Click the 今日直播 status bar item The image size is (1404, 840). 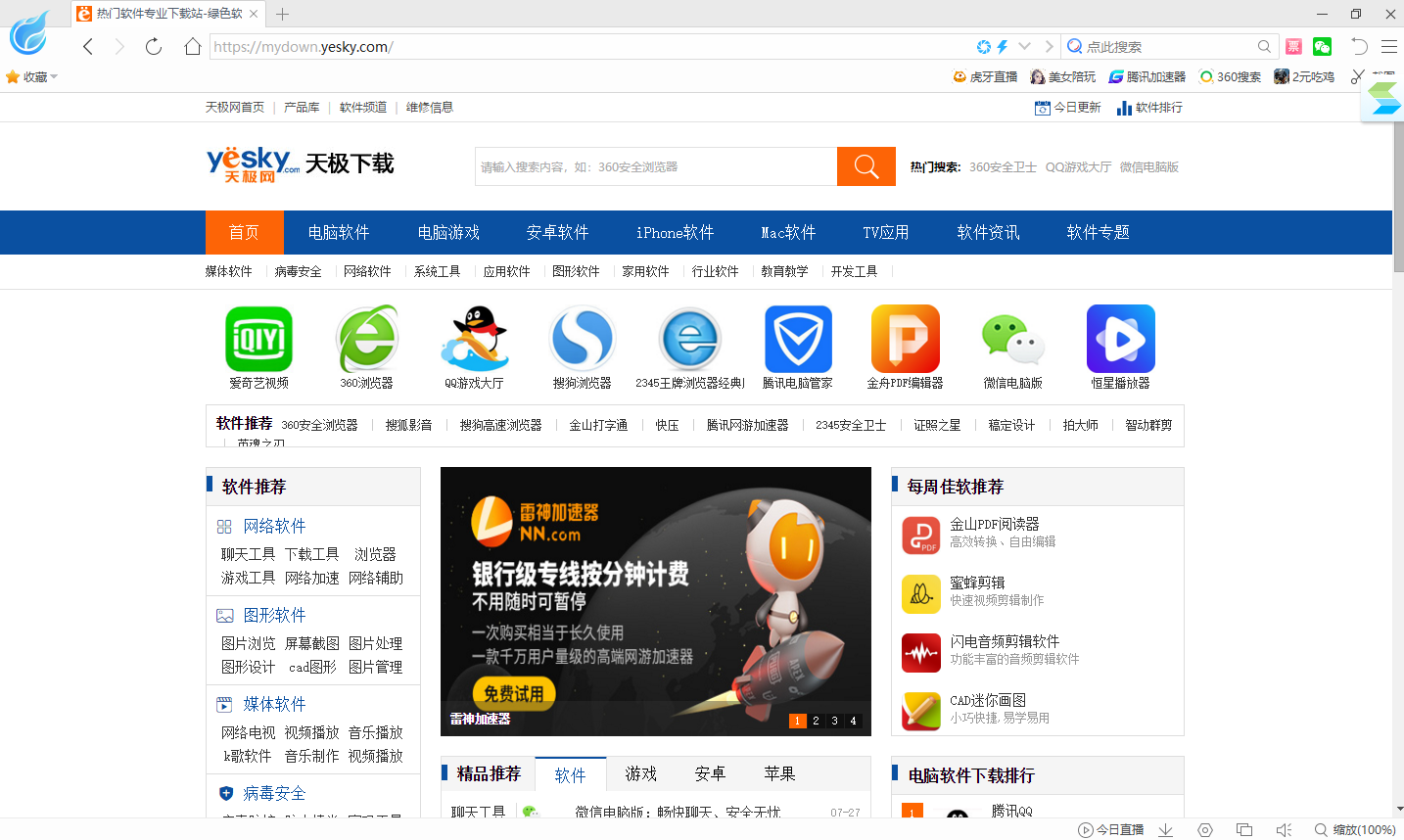pos(1111,829)
